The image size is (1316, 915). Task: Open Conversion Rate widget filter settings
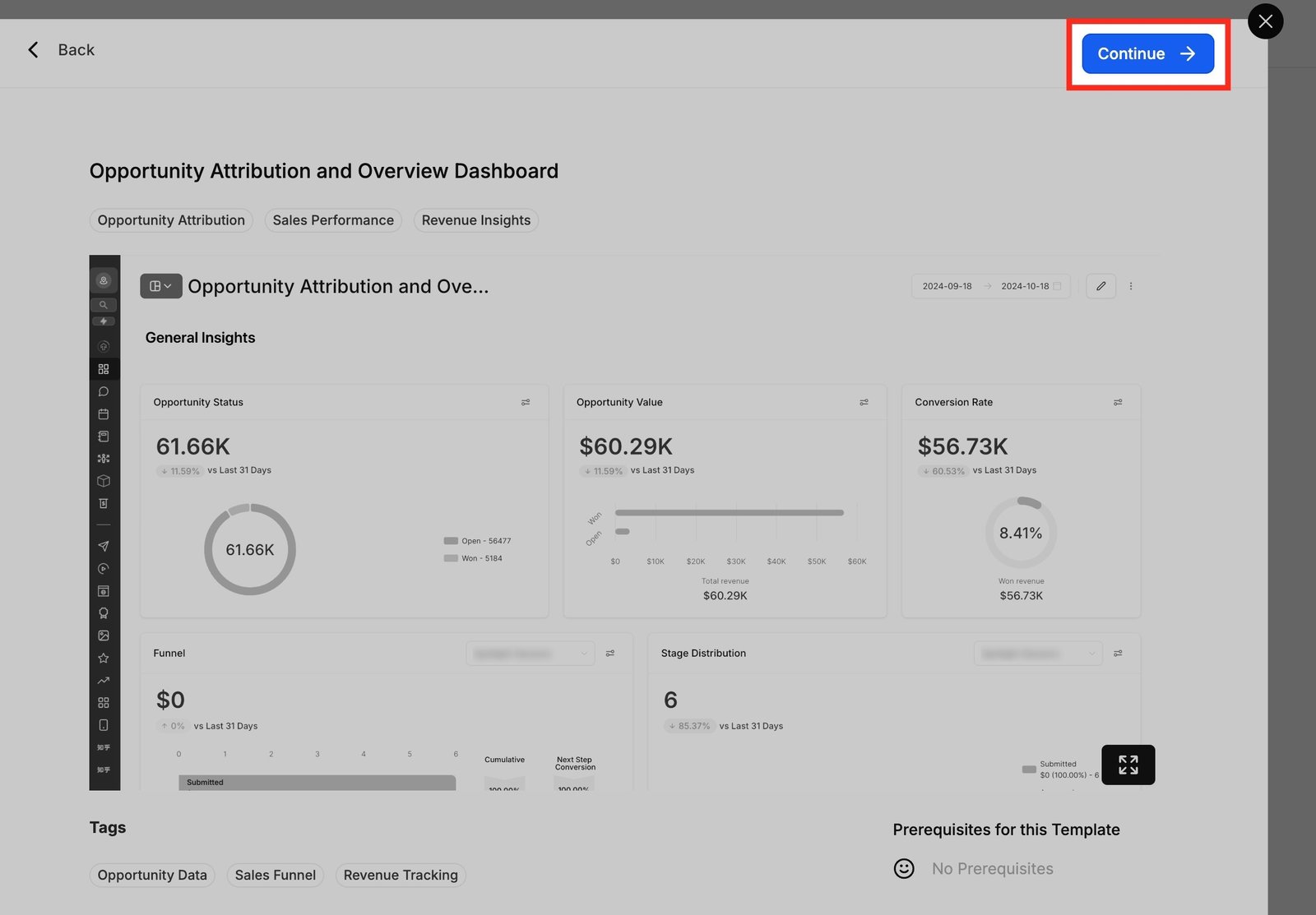(1118, 402)
